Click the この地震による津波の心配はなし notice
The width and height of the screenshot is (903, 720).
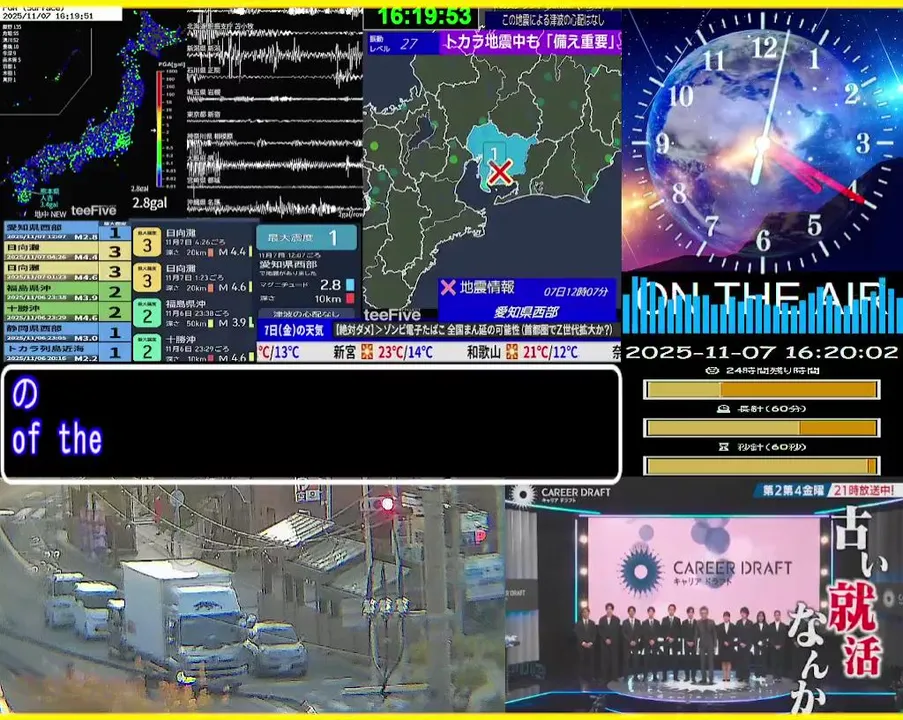(553, 20)
